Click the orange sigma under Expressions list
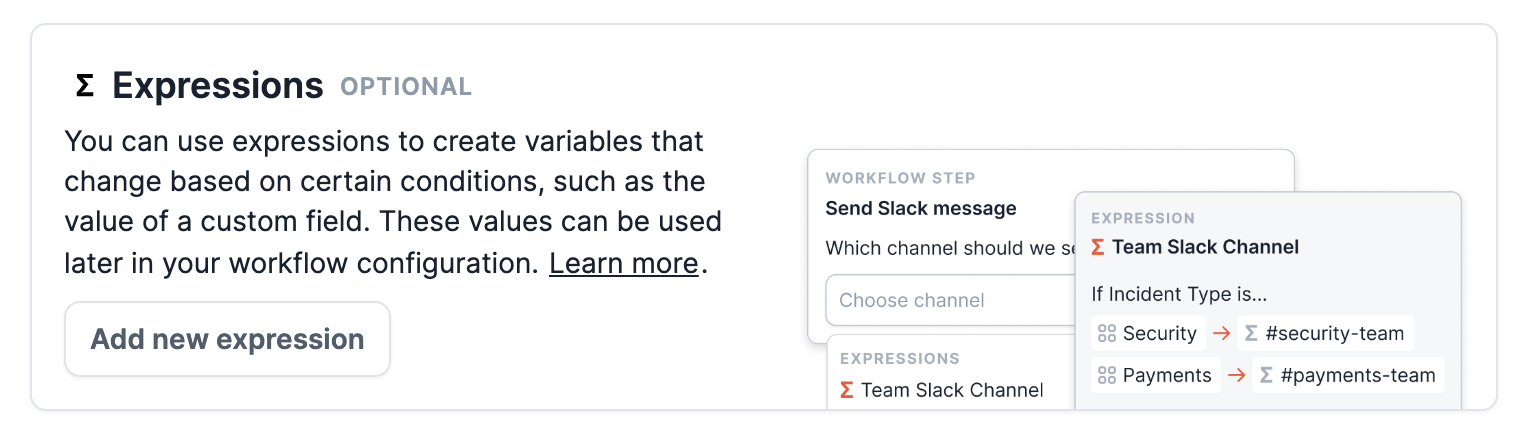Image resolution: width=1530 pixels, height=438 pixels. tap(847, 389)
